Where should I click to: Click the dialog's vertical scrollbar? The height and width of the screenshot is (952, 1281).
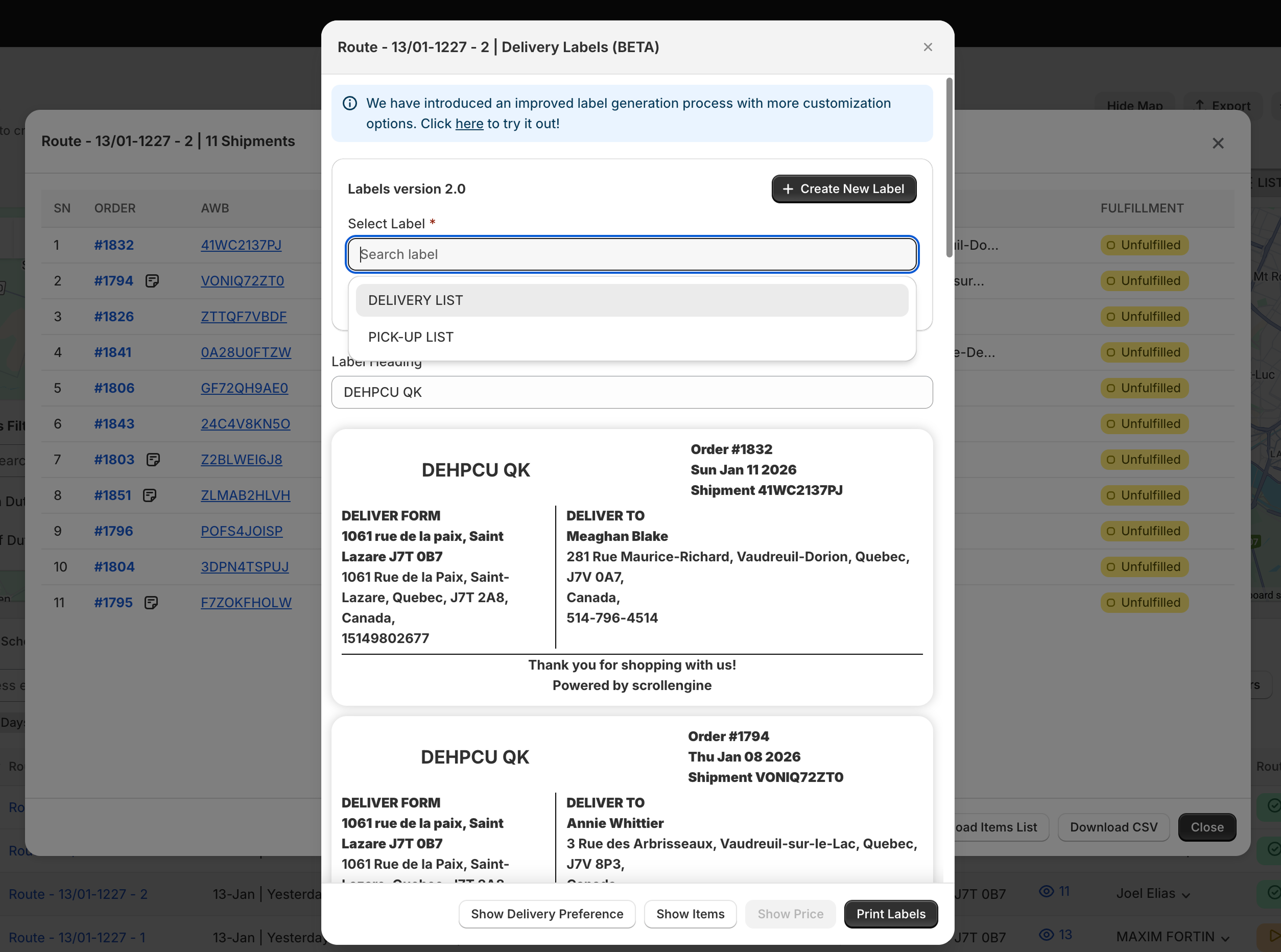coord(949,167)
